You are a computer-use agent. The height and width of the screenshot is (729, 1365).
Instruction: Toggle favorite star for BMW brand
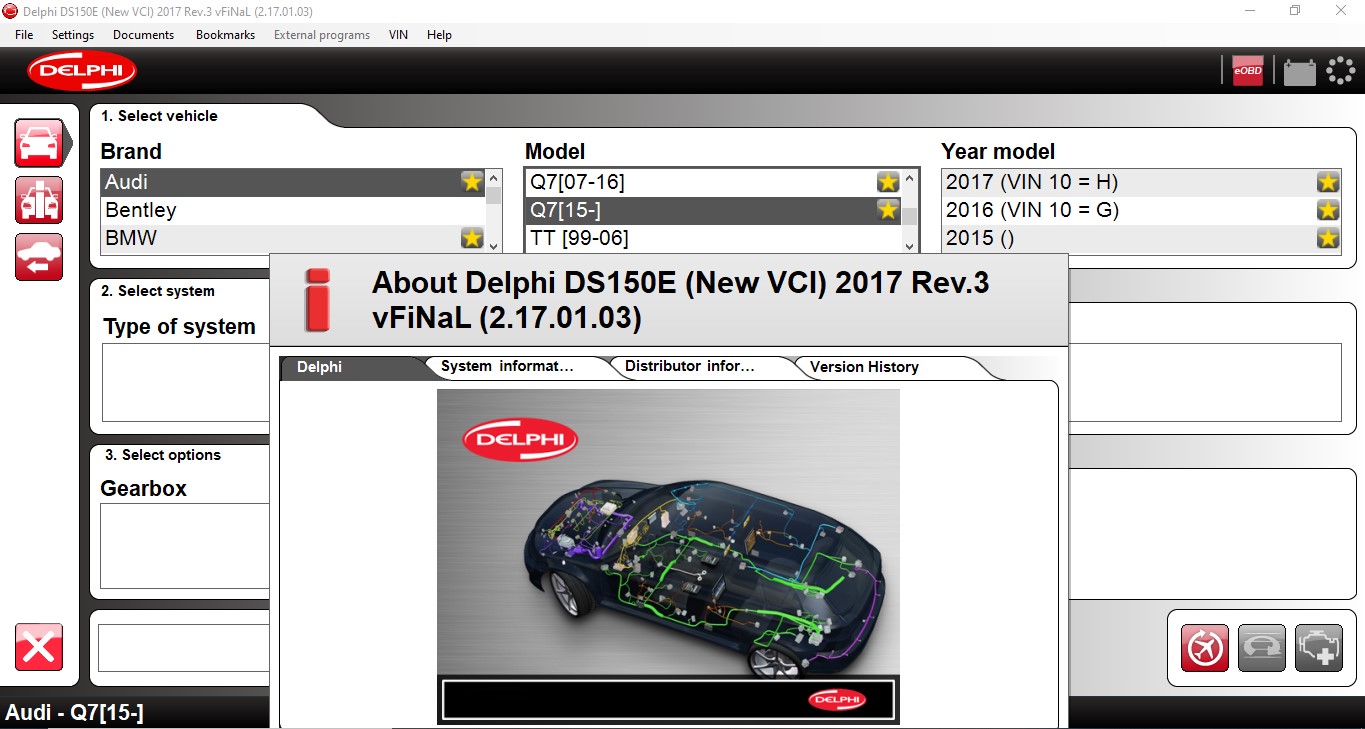[x=472, y=238]
